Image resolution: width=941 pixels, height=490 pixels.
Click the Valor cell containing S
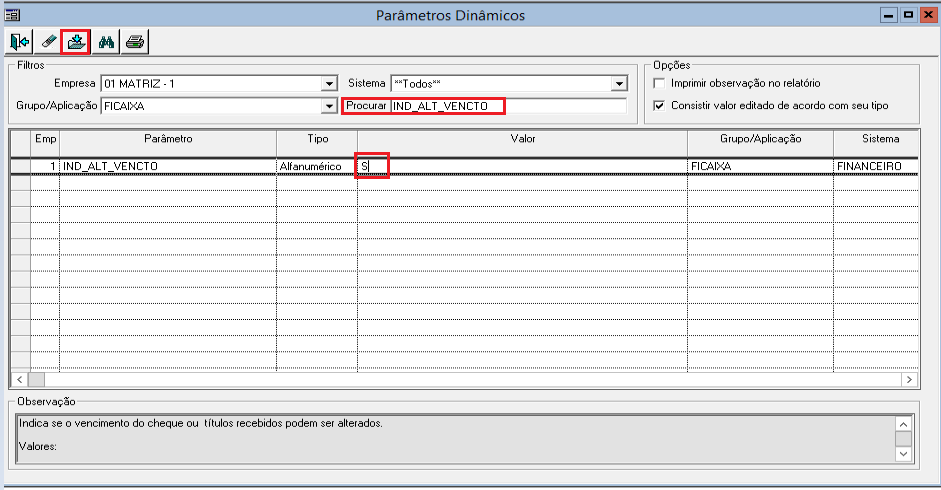pyautogui.click(x=522, y=166)
